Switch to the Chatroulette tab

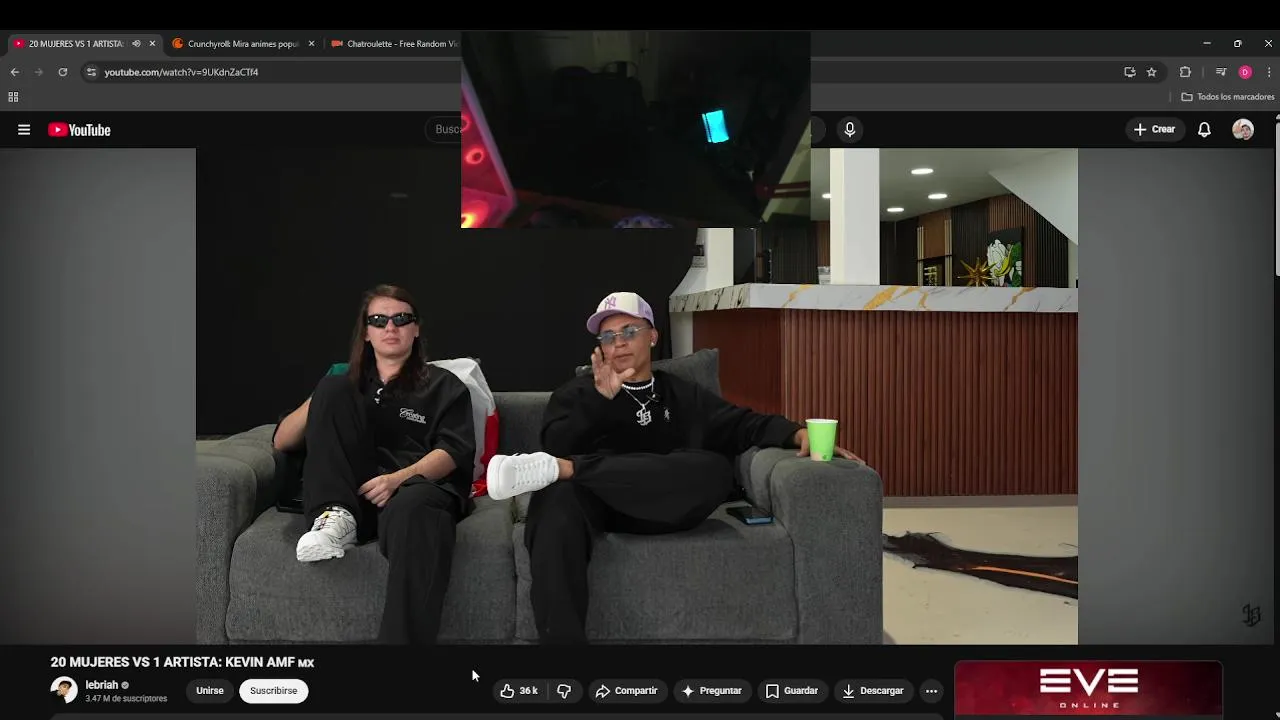[394, 44]
